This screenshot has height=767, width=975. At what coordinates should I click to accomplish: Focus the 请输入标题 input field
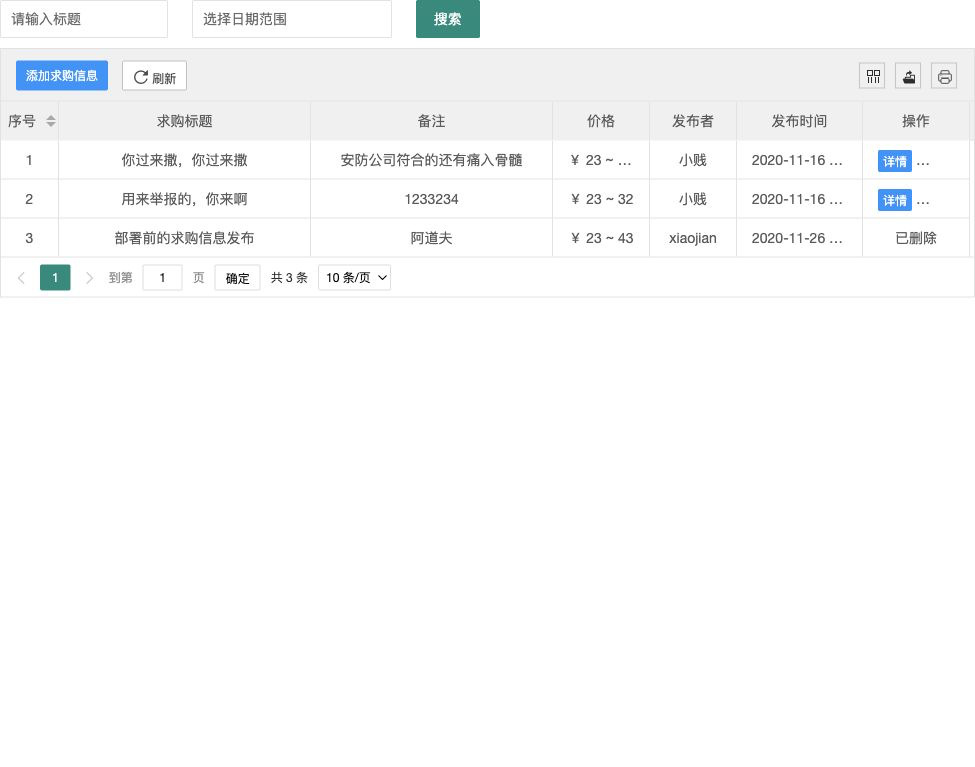click(84, 19)
